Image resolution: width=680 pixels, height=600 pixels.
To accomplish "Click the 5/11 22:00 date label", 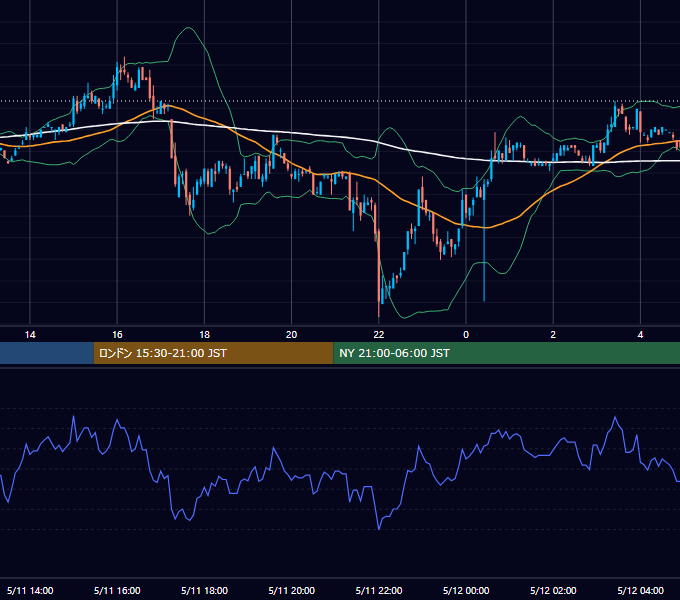I will (x=379, y=590).
